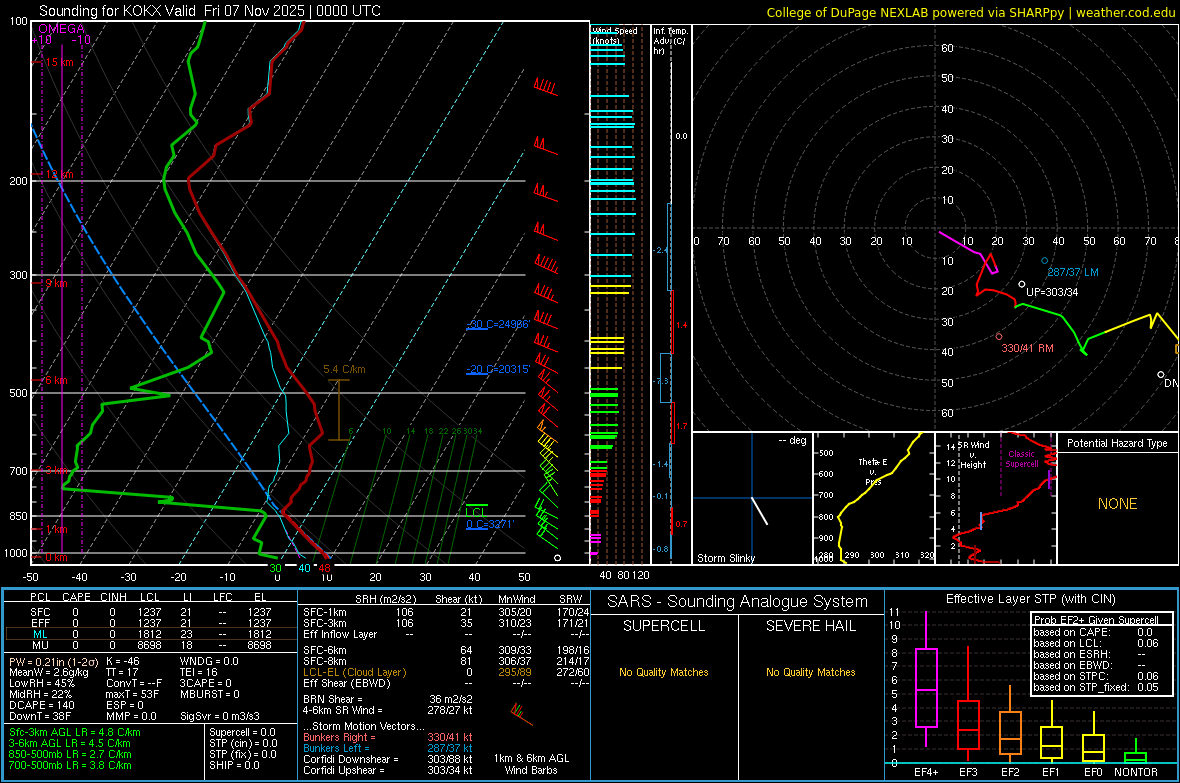Click the Bunkers Left = 287/37 kt row
This screenshot has width=1180, height=783.
(388, 748)
